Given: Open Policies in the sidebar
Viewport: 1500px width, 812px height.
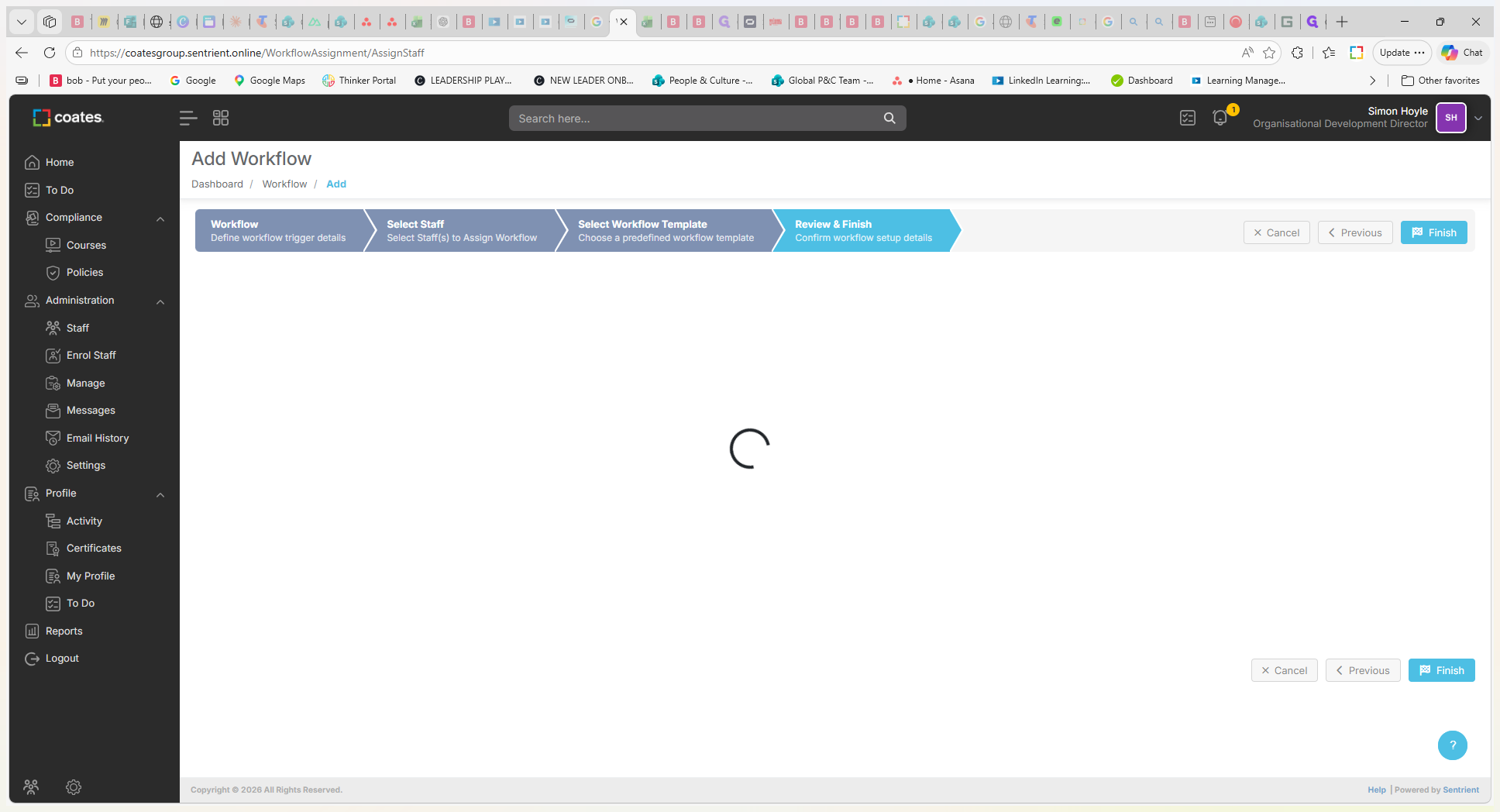Looking at the screenshot, I should point(84,272).
